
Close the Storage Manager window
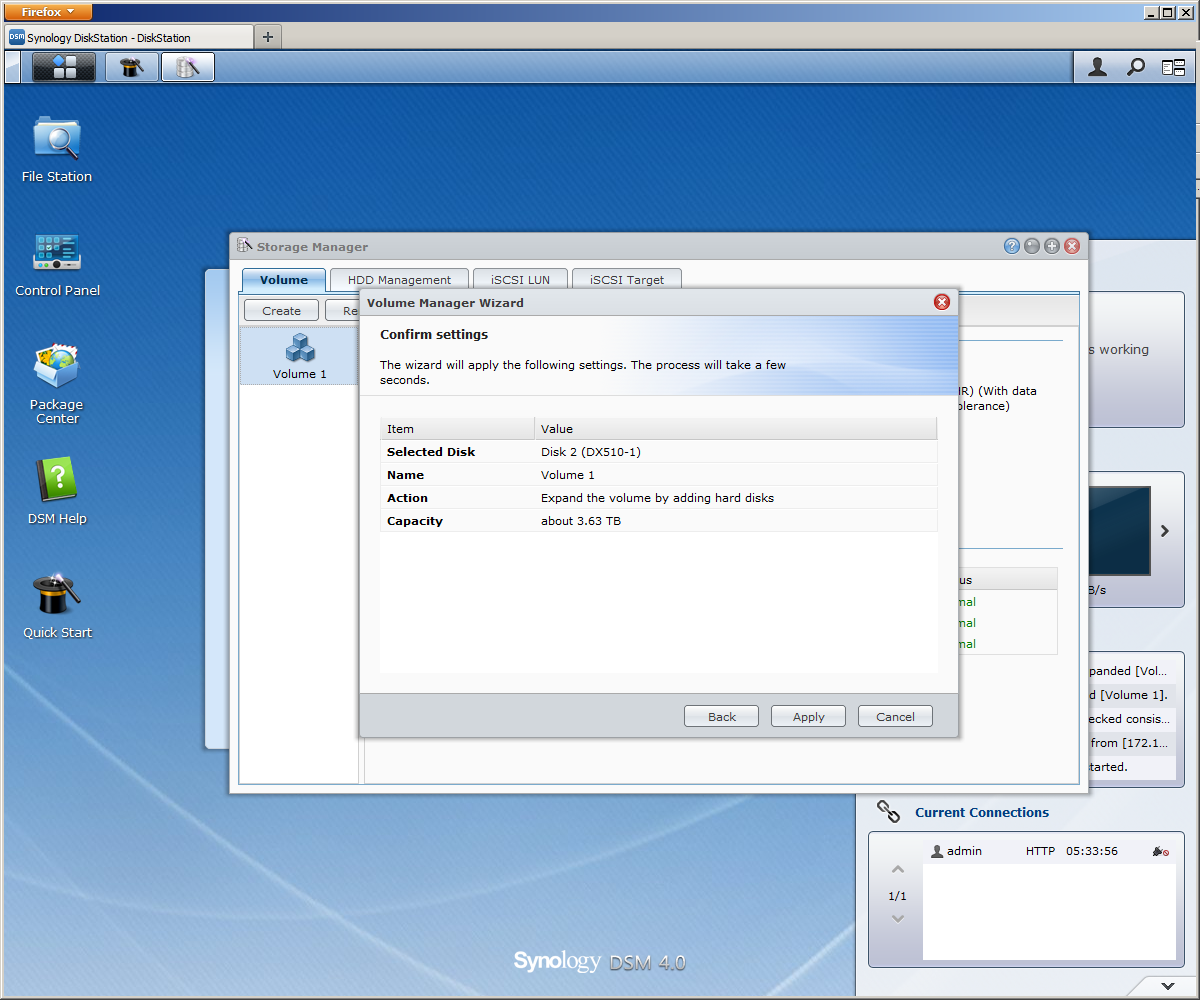pyautogui.click(x=1072, y=246)
